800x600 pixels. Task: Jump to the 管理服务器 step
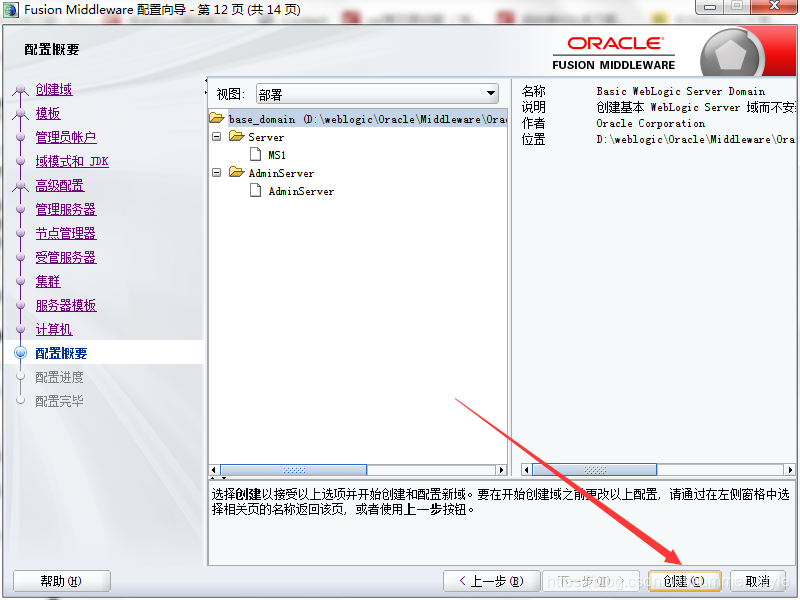tap(66, 209)
